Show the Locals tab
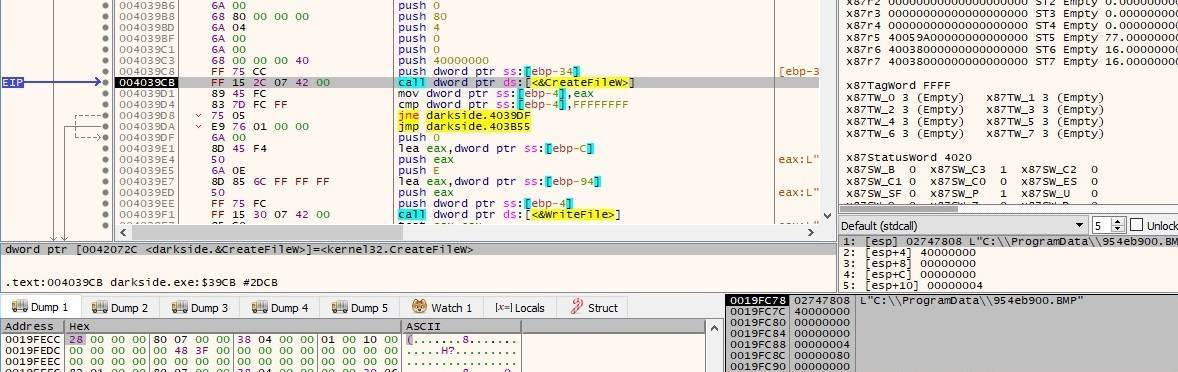The image size is (1178, 372). tap(519, 307)
